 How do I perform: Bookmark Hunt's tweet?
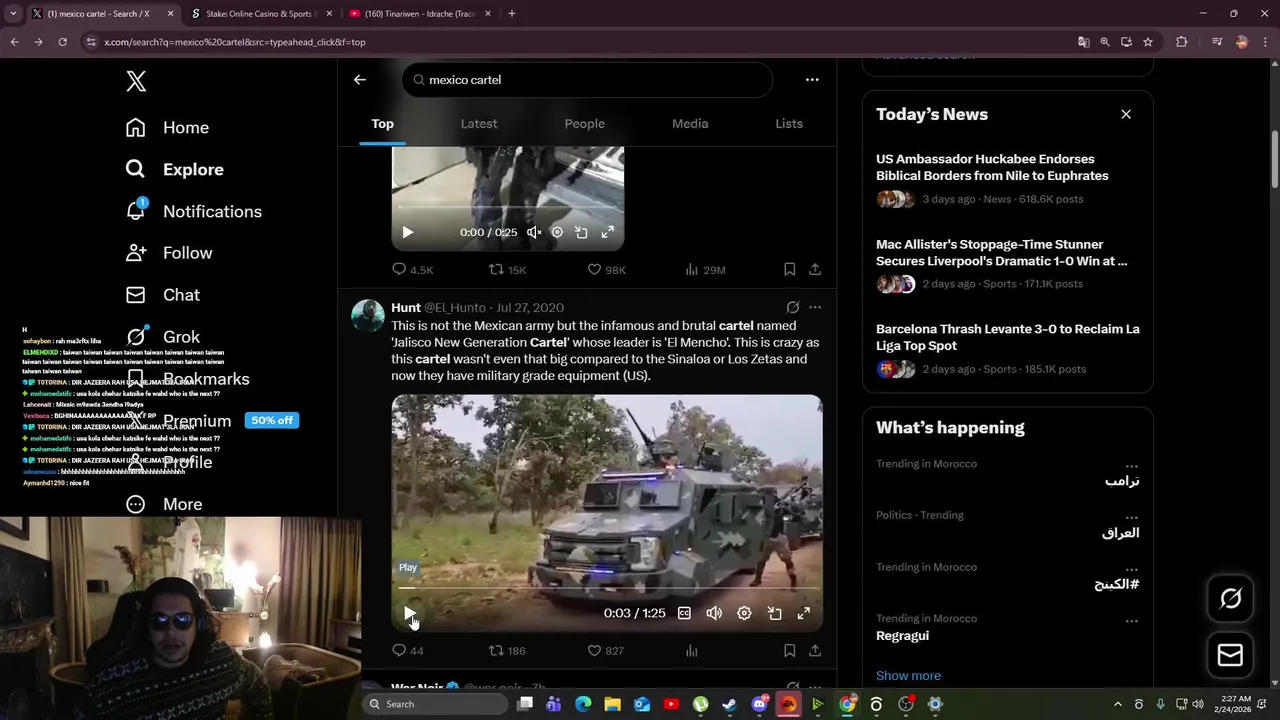coord(789,650)
